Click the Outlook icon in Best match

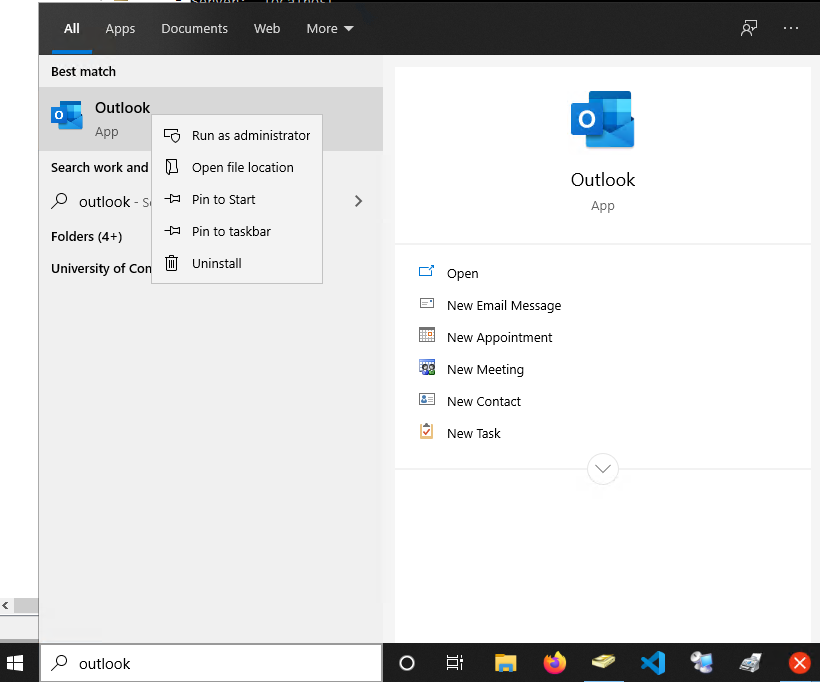click(67, 116)
